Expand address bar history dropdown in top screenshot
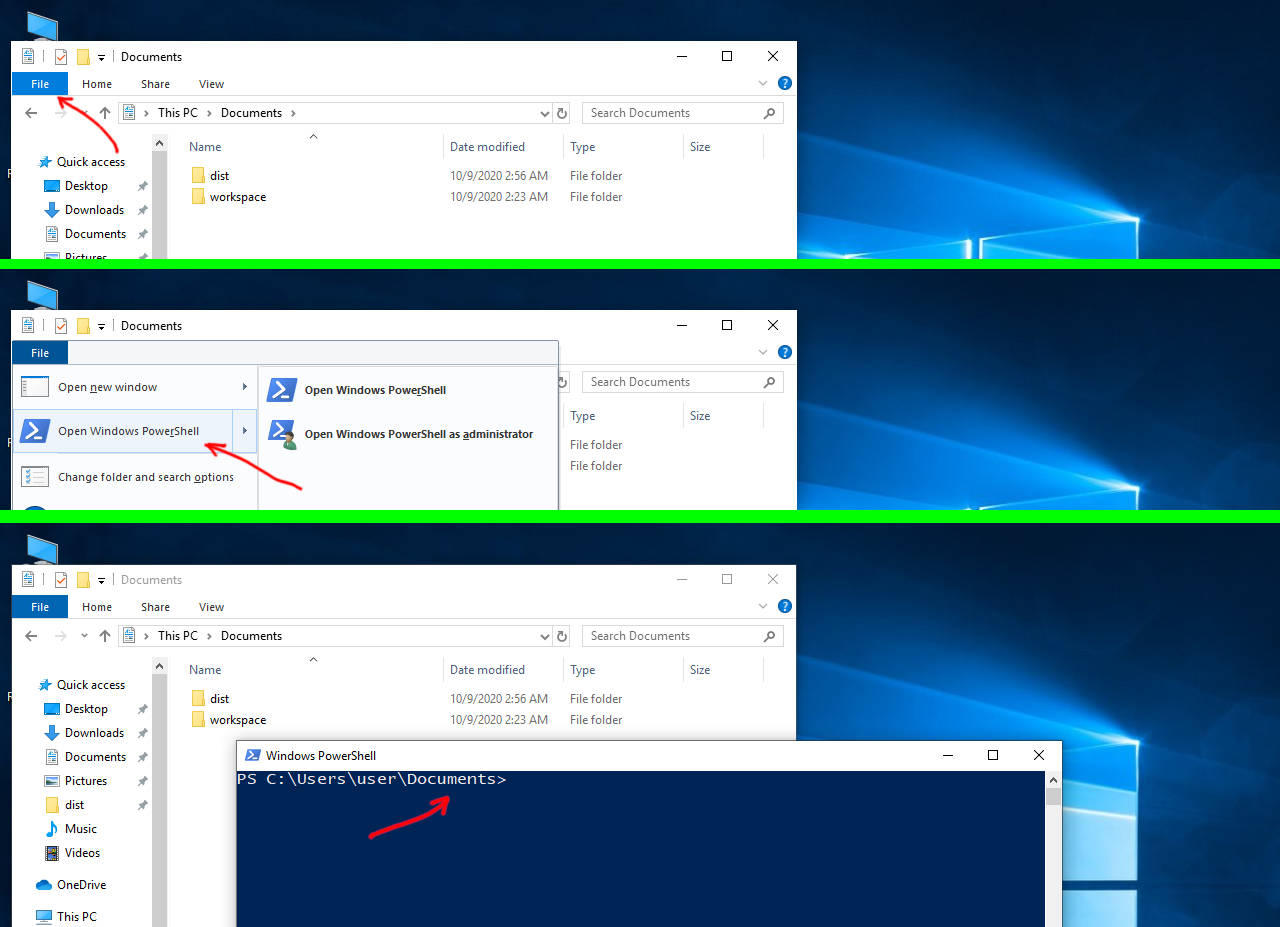 click(x=544, y=113)
